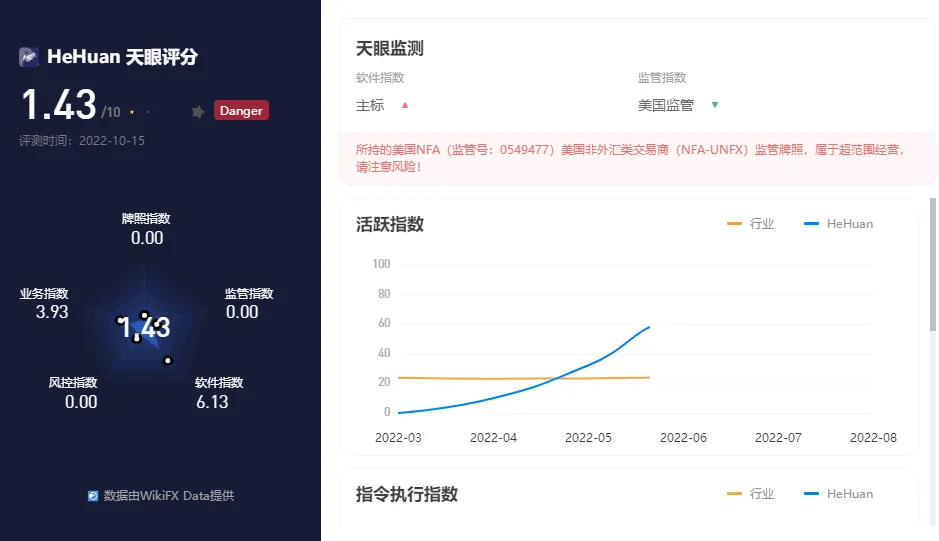Viewport: 939px width, 541px height.
Task: Click the 指令执行指数 chart heading
Action: [407, 494]
